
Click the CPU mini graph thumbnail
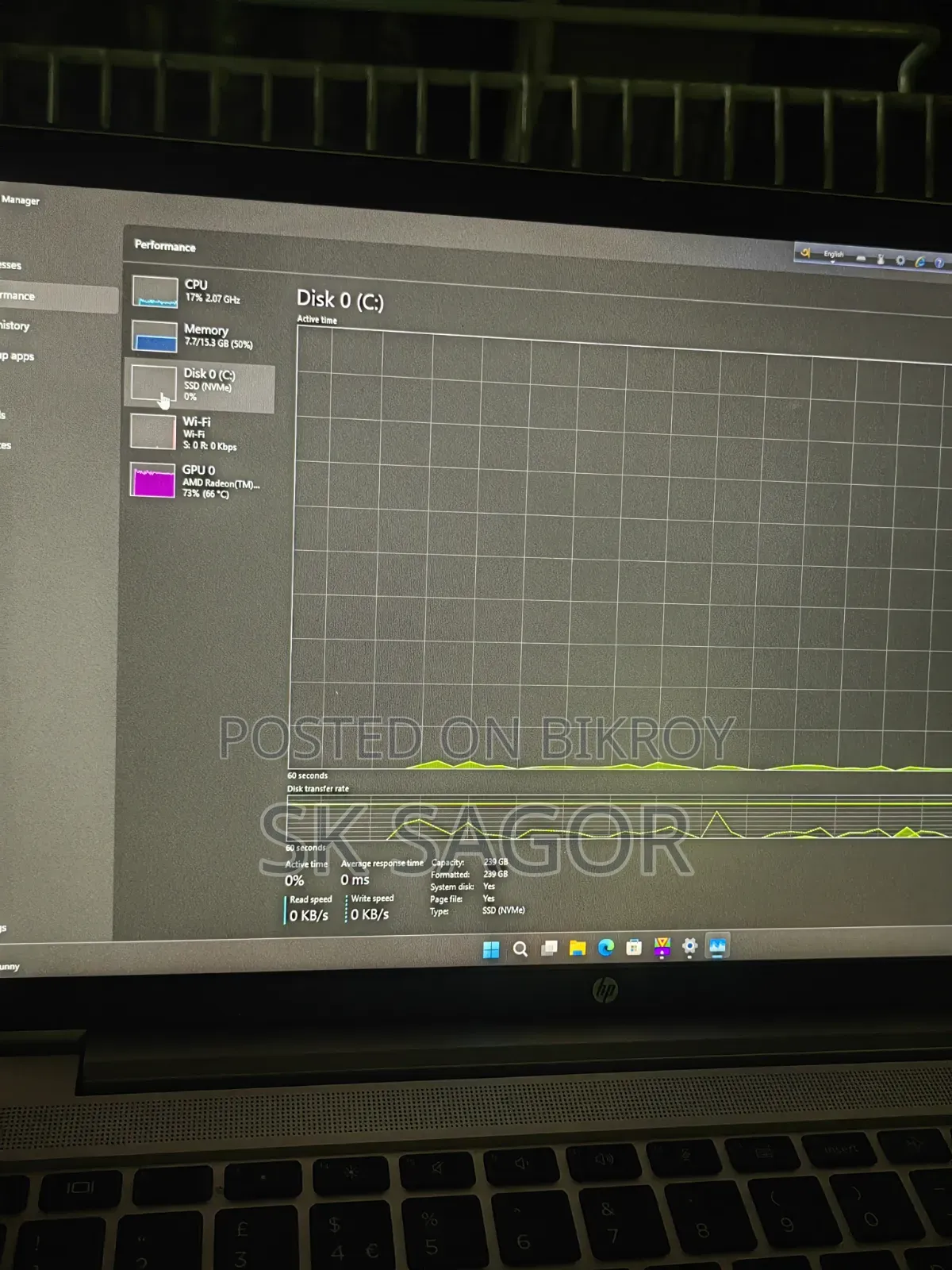pyautogui.click(x=155, y=291)
